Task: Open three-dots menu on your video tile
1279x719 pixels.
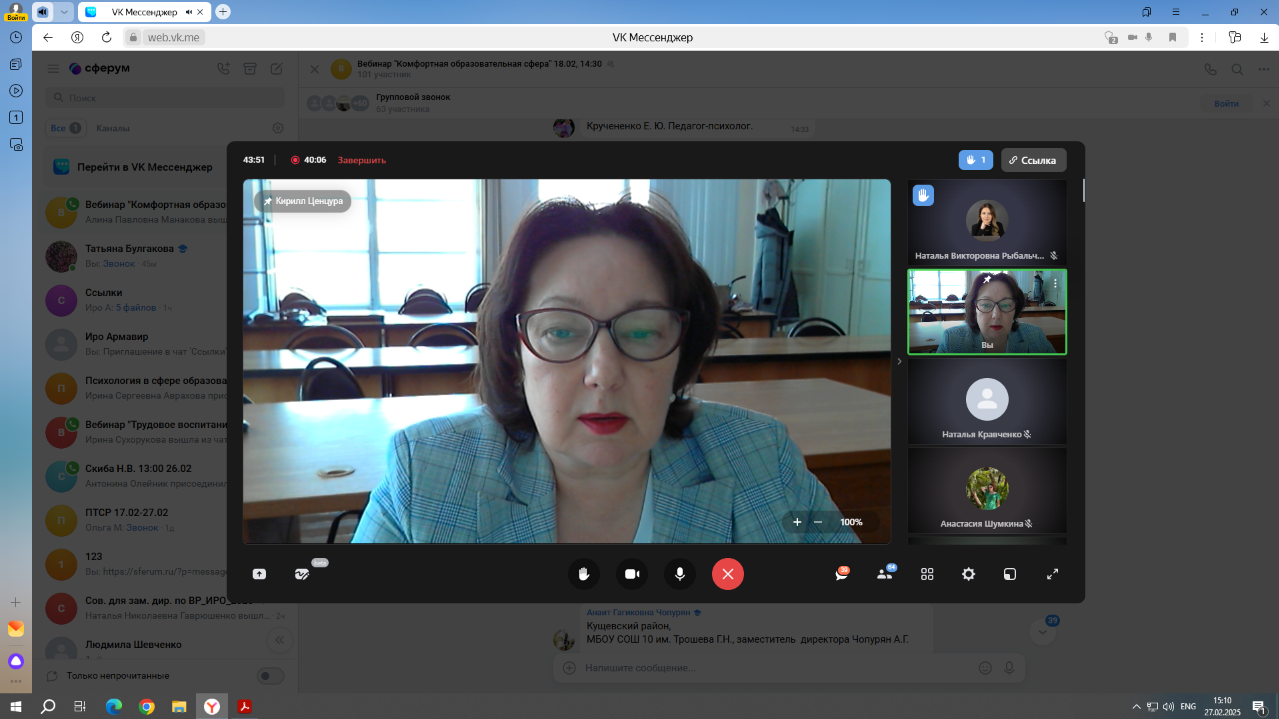Action: pos(1054,284)
